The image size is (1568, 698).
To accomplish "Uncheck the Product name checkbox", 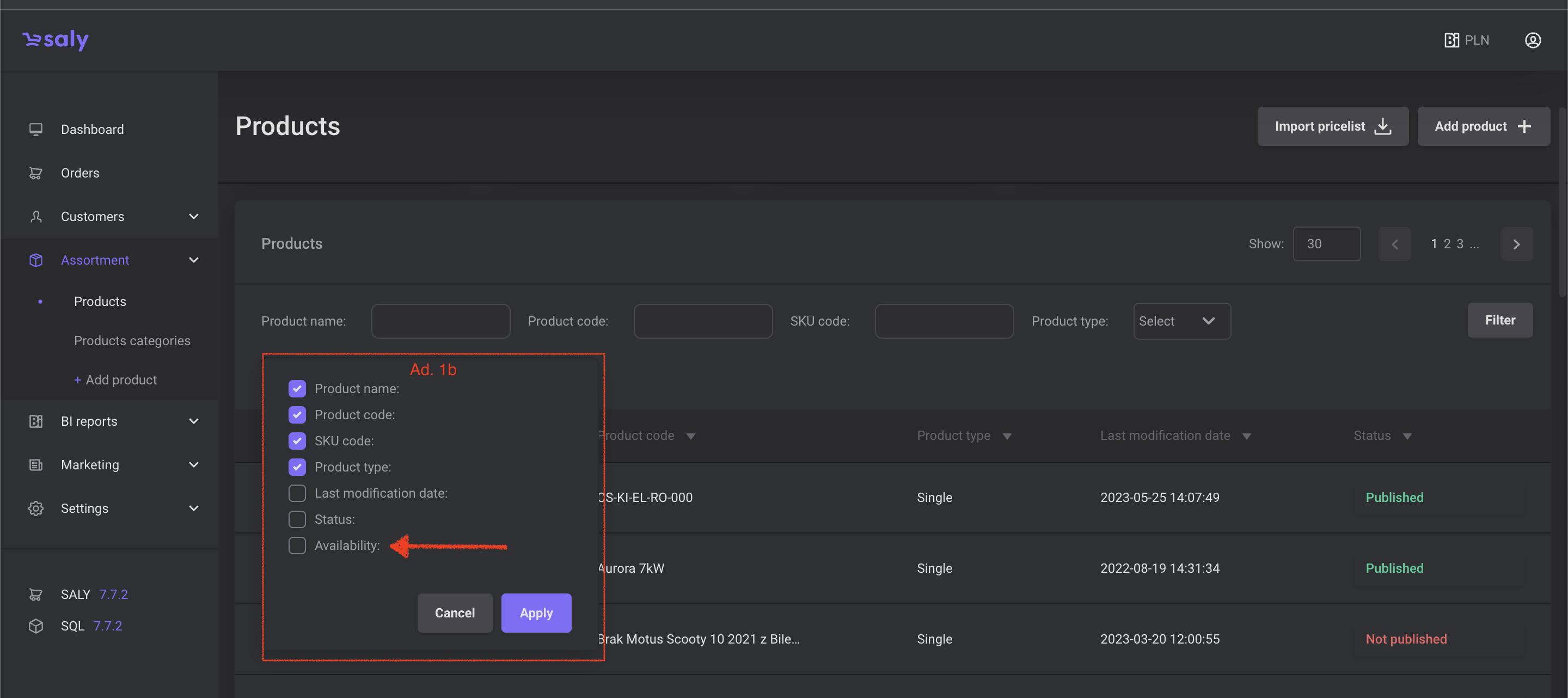I will 297,388.
